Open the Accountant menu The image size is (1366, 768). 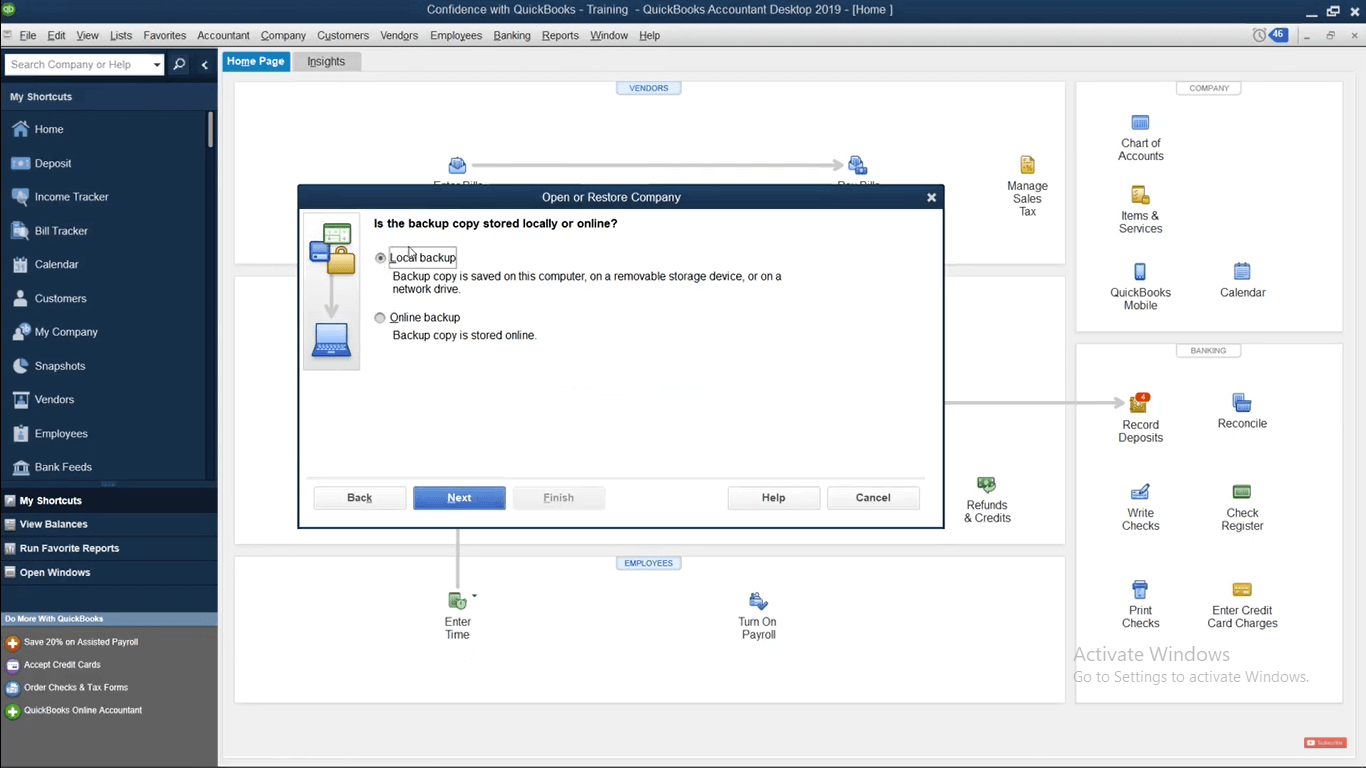tap(223, 36)
